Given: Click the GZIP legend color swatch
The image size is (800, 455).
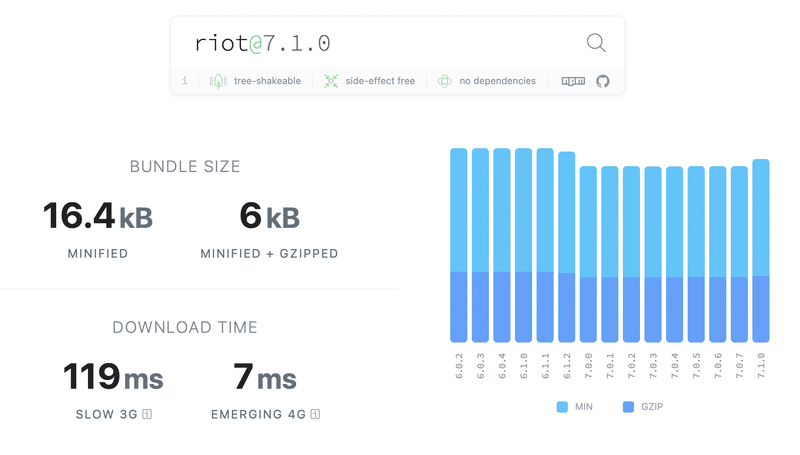Looking at the screenshot, I should tap(629, 407).
